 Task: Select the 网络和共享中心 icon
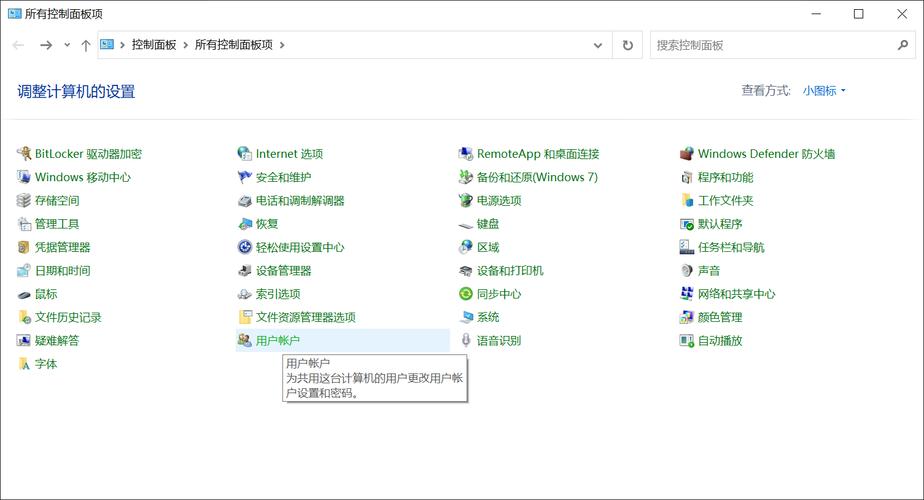[687, 294]
